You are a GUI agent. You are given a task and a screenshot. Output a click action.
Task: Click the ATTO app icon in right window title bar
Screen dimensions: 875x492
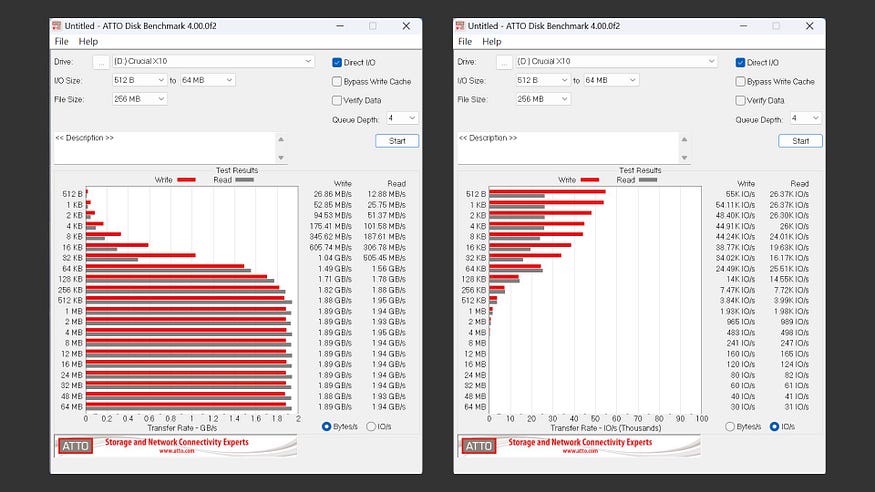click(x=460, y=26)
